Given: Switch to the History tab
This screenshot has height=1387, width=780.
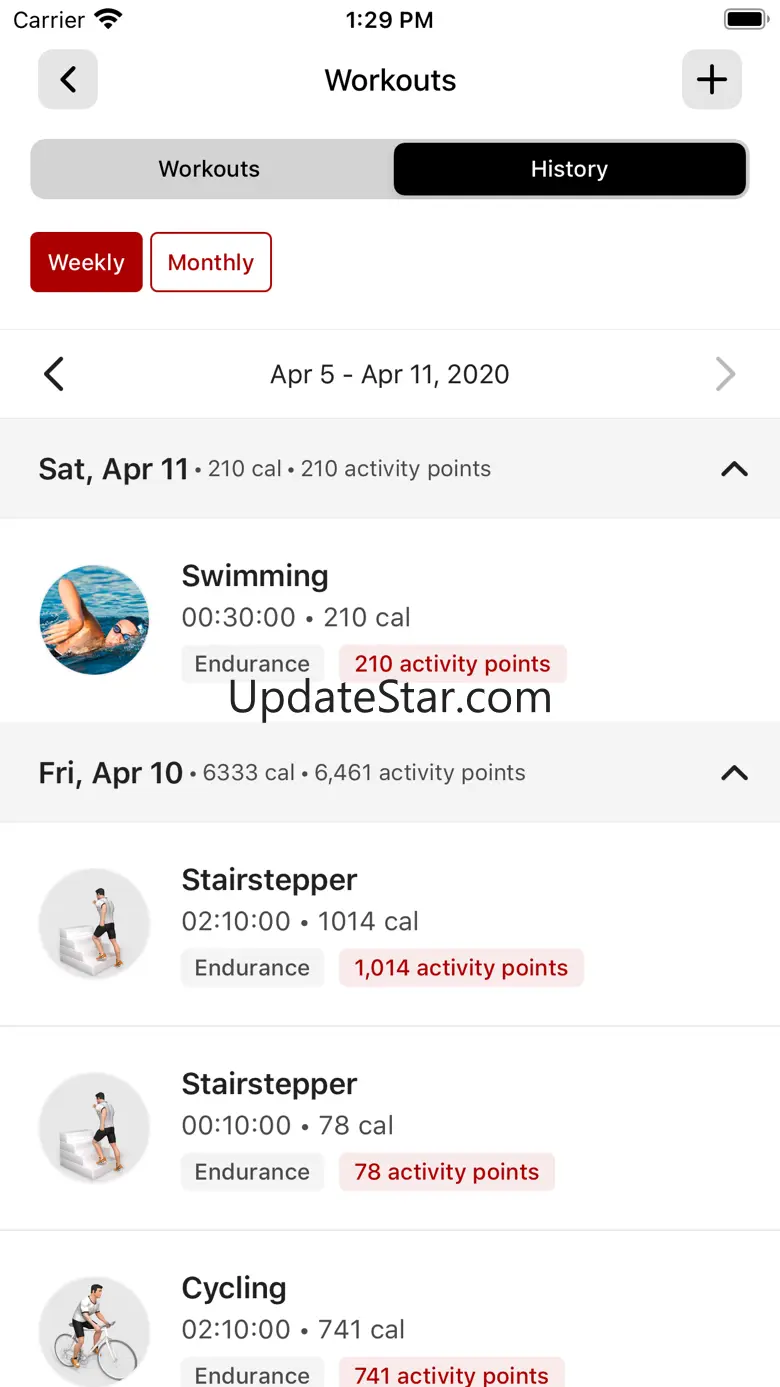Looking at the screenshot, I should tap(569, 169).
